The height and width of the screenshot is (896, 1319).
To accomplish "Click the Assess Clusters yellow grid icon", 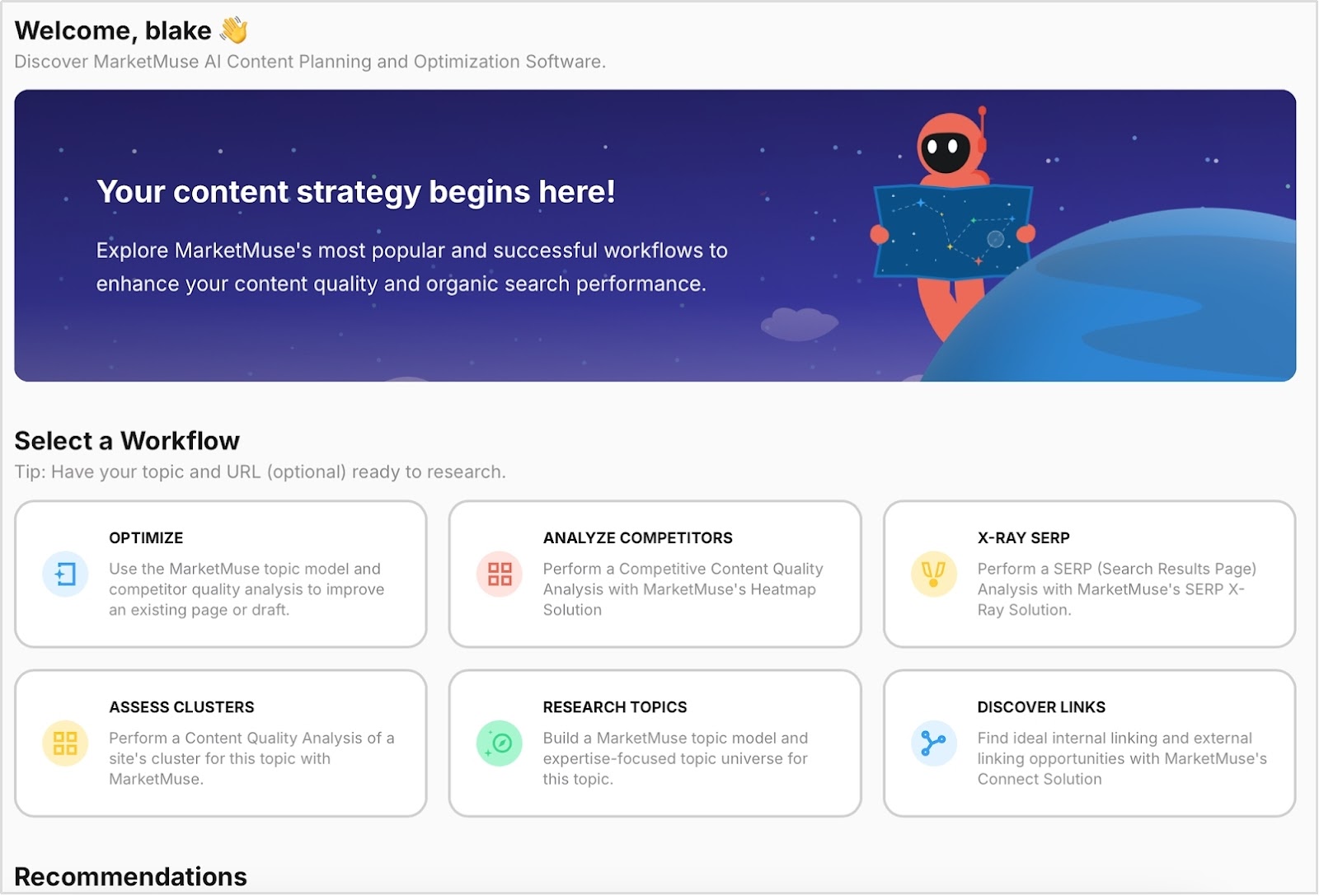I will pyautogui.click(x=65, y=744).
